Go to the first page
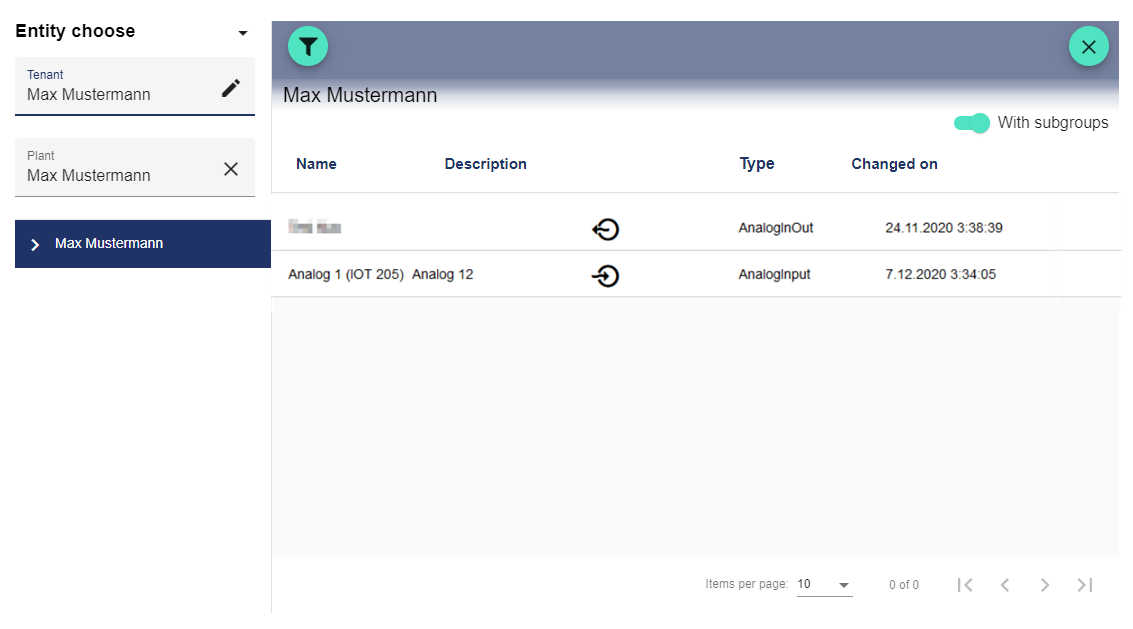The image size is (1133, 629). coord(965,585)
